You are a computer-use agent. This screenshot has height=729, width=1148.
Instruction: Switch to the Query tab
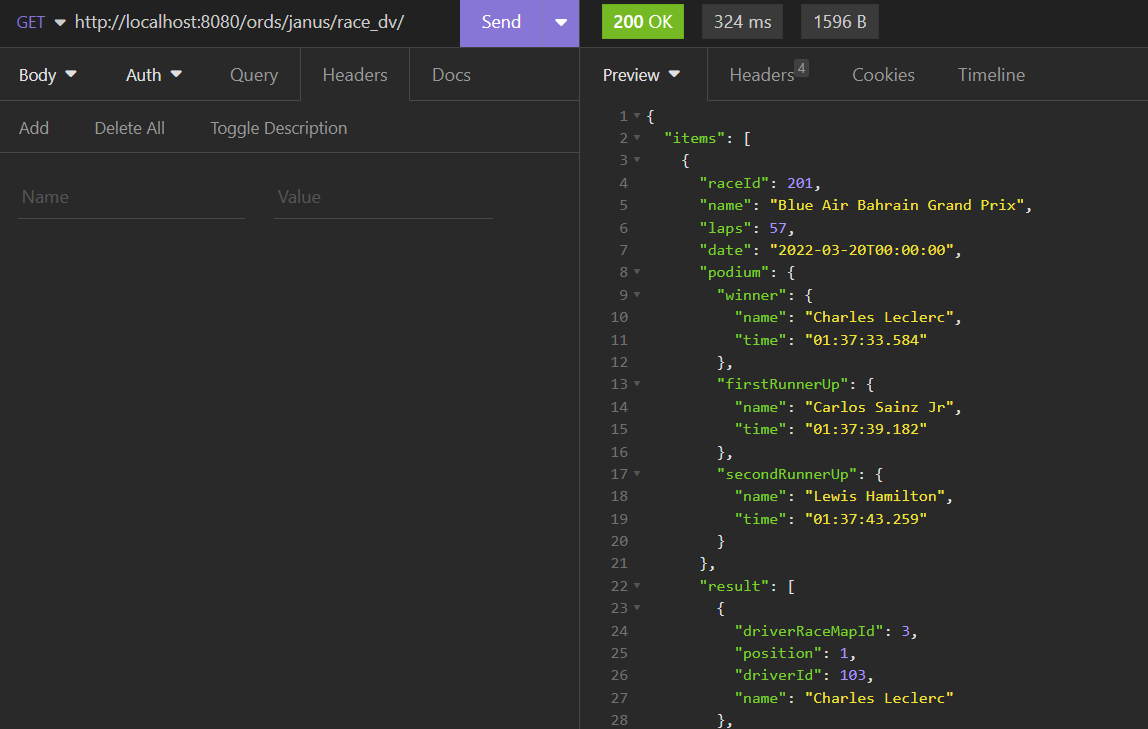[x=254, y=75]
